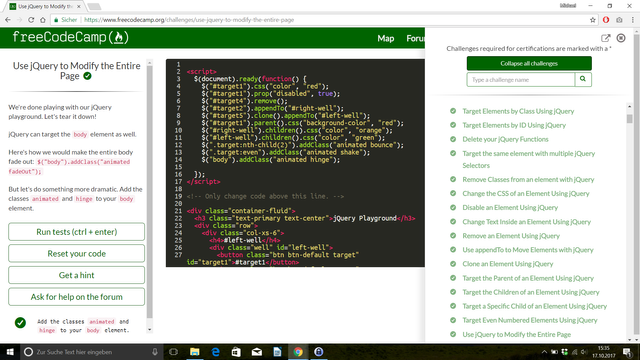Screen dimensions: 640x360
Task: Open Disable an Element Using jQuery
Action: pyautogui.click(x=510, y=207)
